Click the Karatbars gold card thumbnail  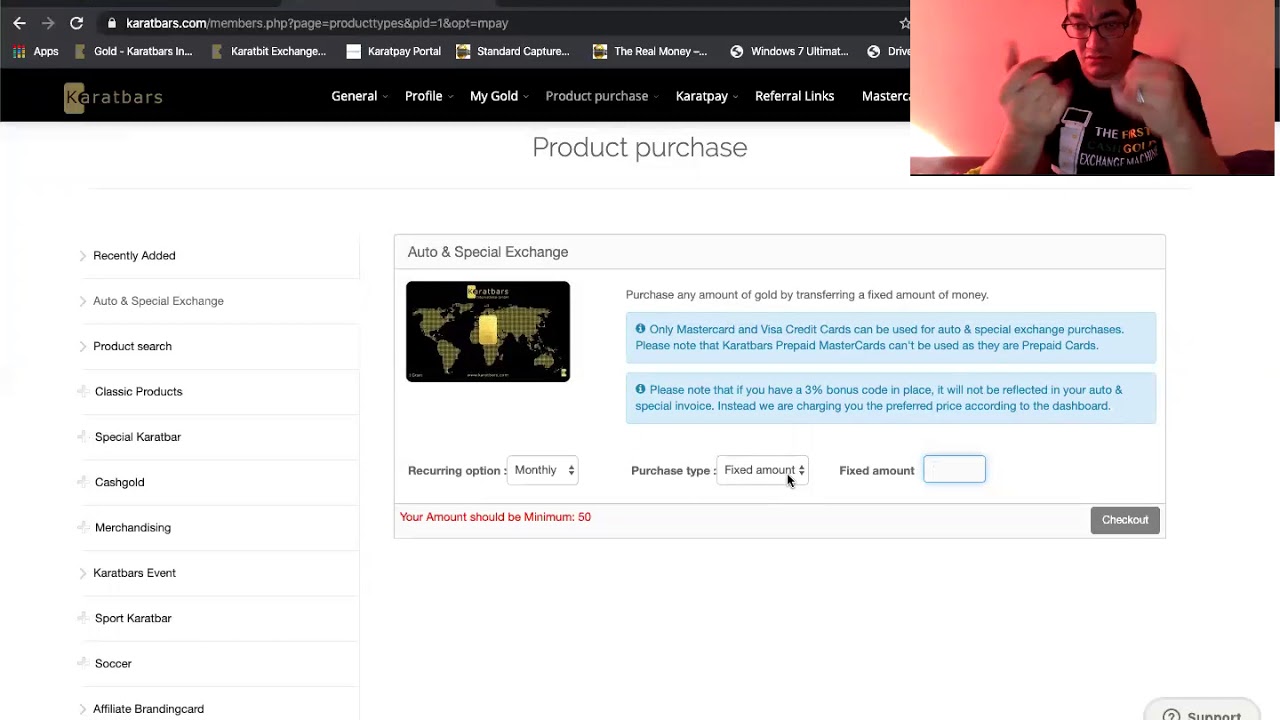click(x=488, y=331)
